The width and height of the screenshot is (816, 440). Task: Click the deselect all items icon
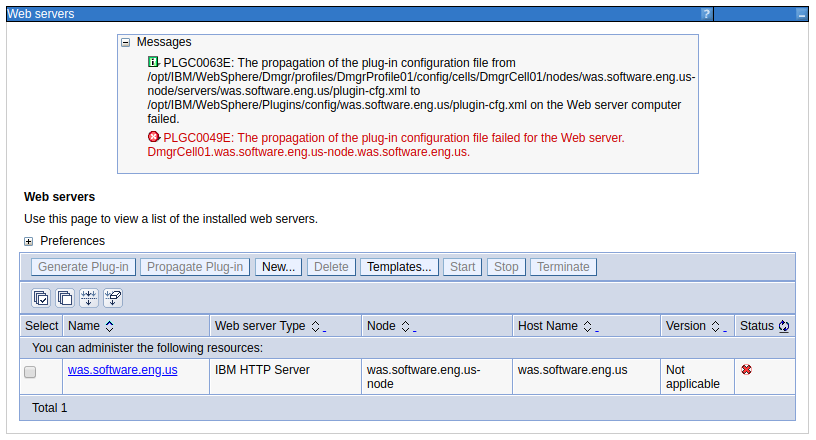click(x=65, y=298)
